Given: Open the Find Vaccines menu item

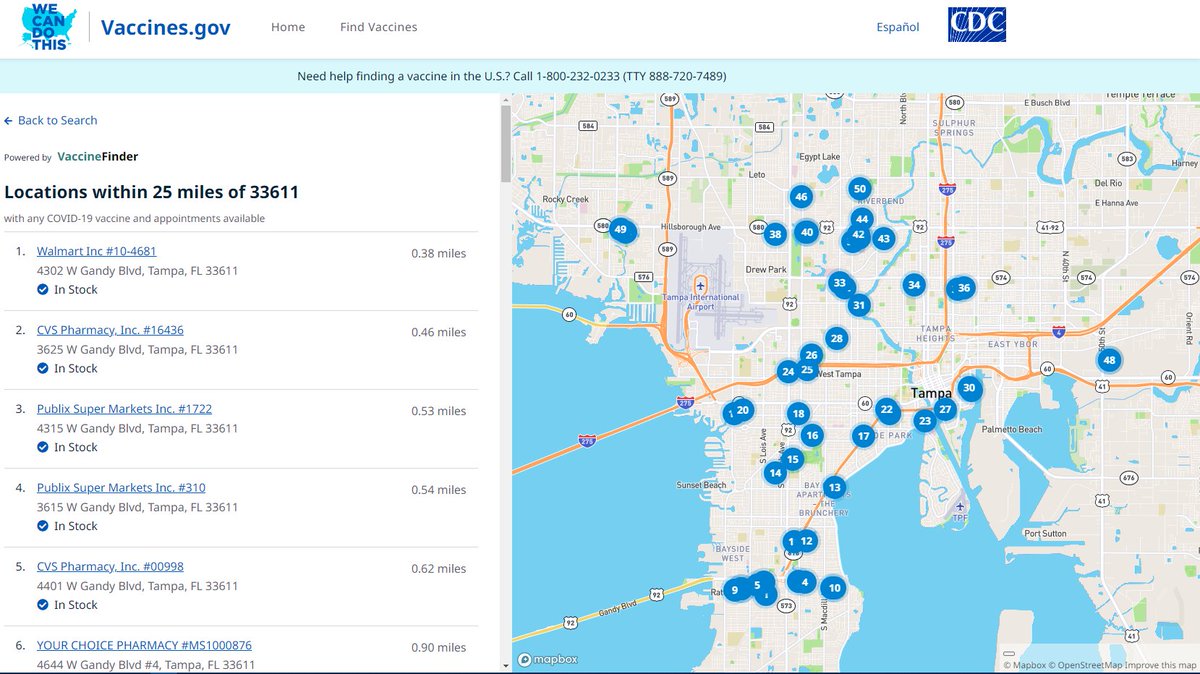Looking at the screenshot, I should pyautogui.click(x=379, y=27).
